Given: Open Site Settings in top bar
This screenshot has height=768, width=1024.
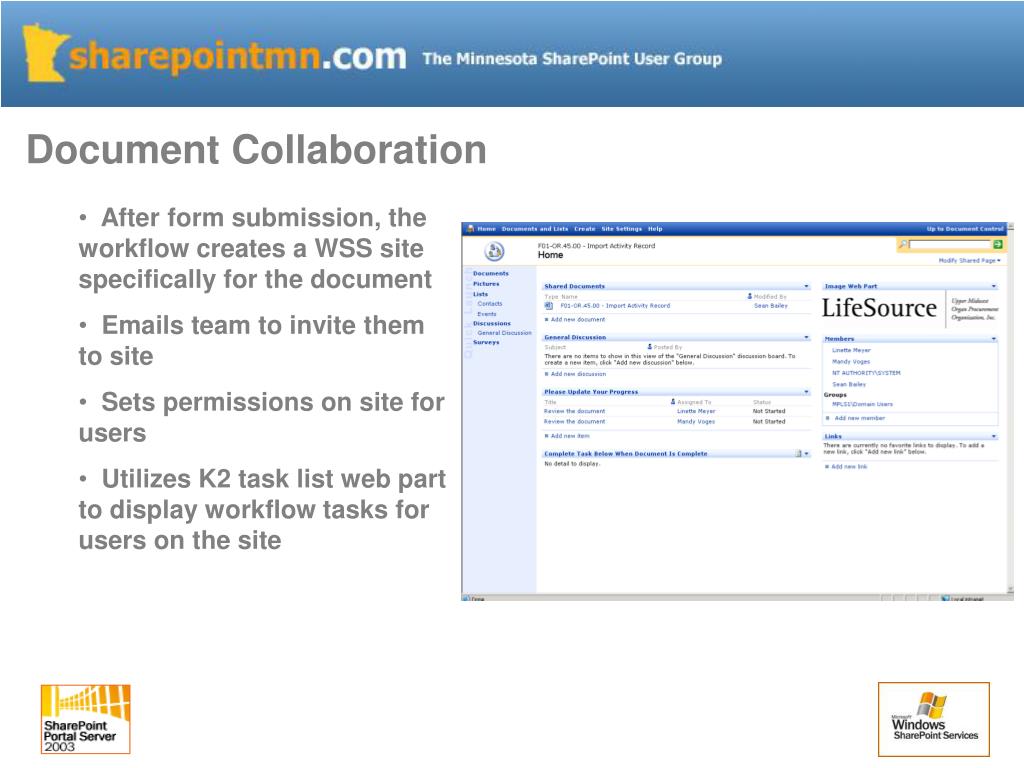Looking at the screenshot, I should pos(621,229).
